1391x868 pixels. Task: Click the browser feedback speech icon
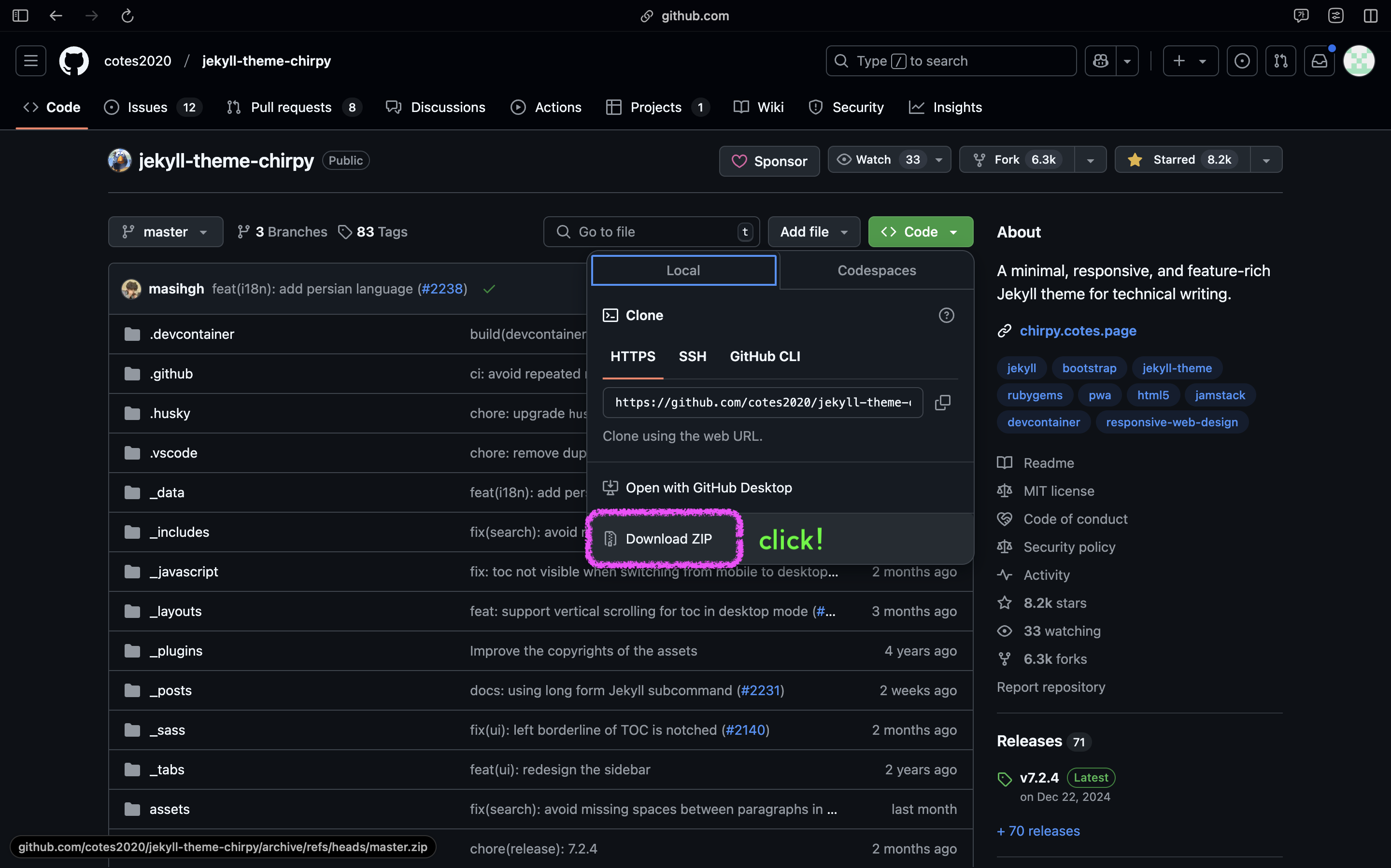point(1301,15)
